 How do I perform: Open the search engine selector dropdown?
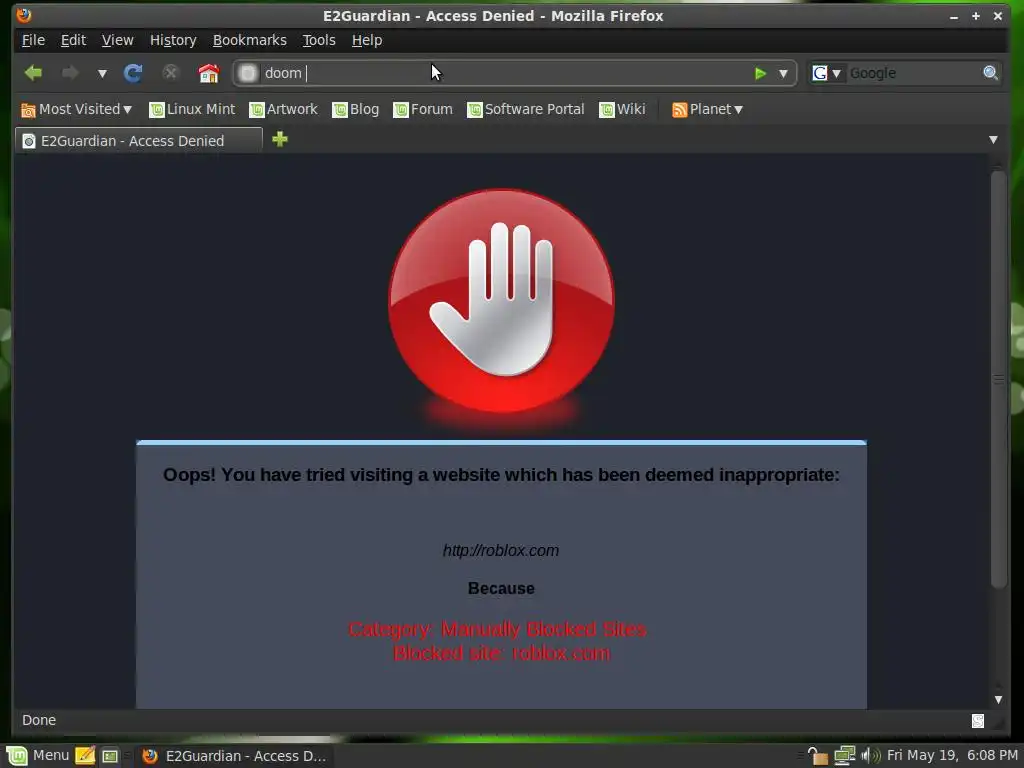pyautogui.click(x=827, y=73)
